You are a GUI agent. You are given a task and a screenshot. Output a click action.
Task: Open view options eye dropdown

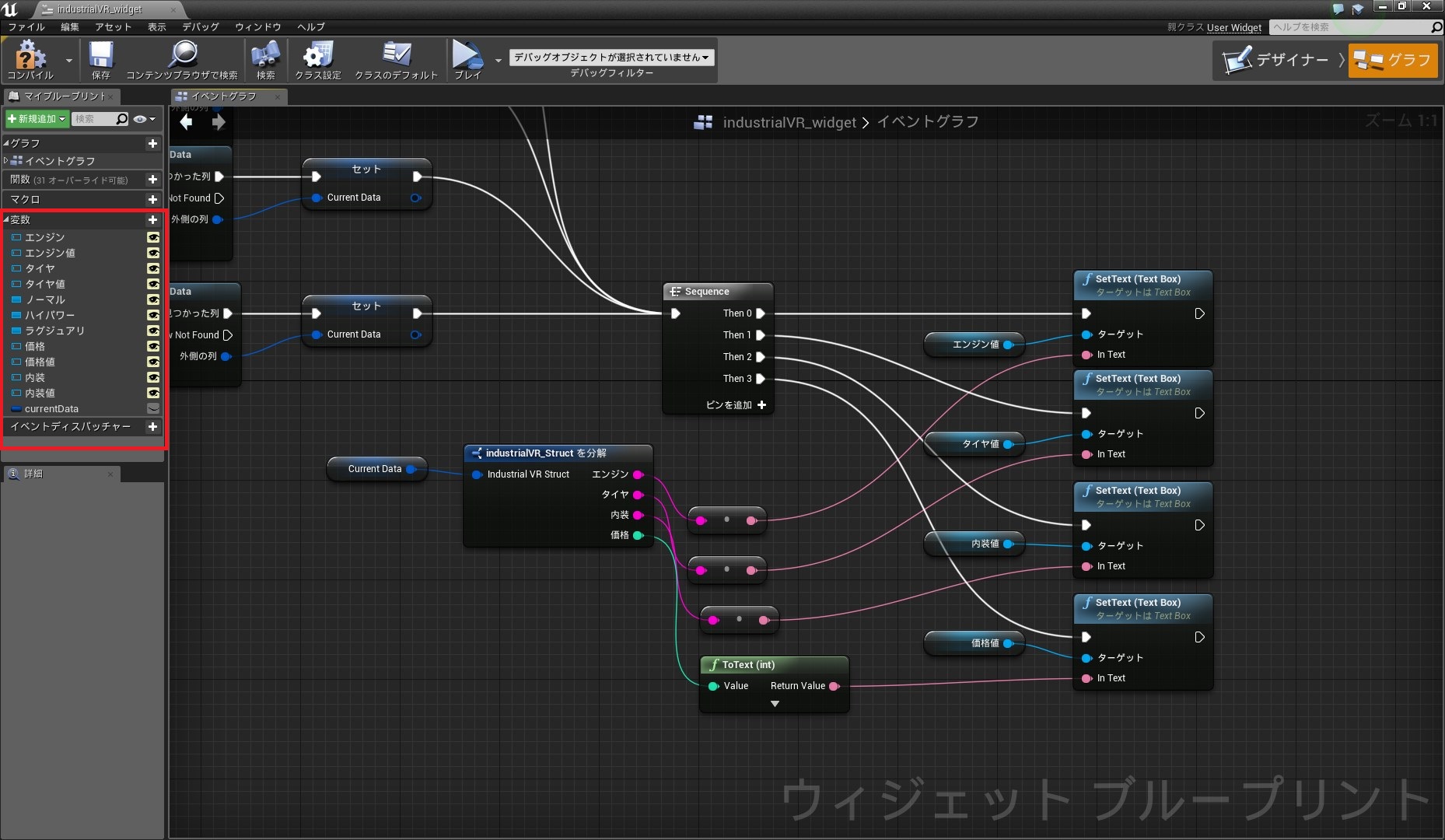(145, 119)
